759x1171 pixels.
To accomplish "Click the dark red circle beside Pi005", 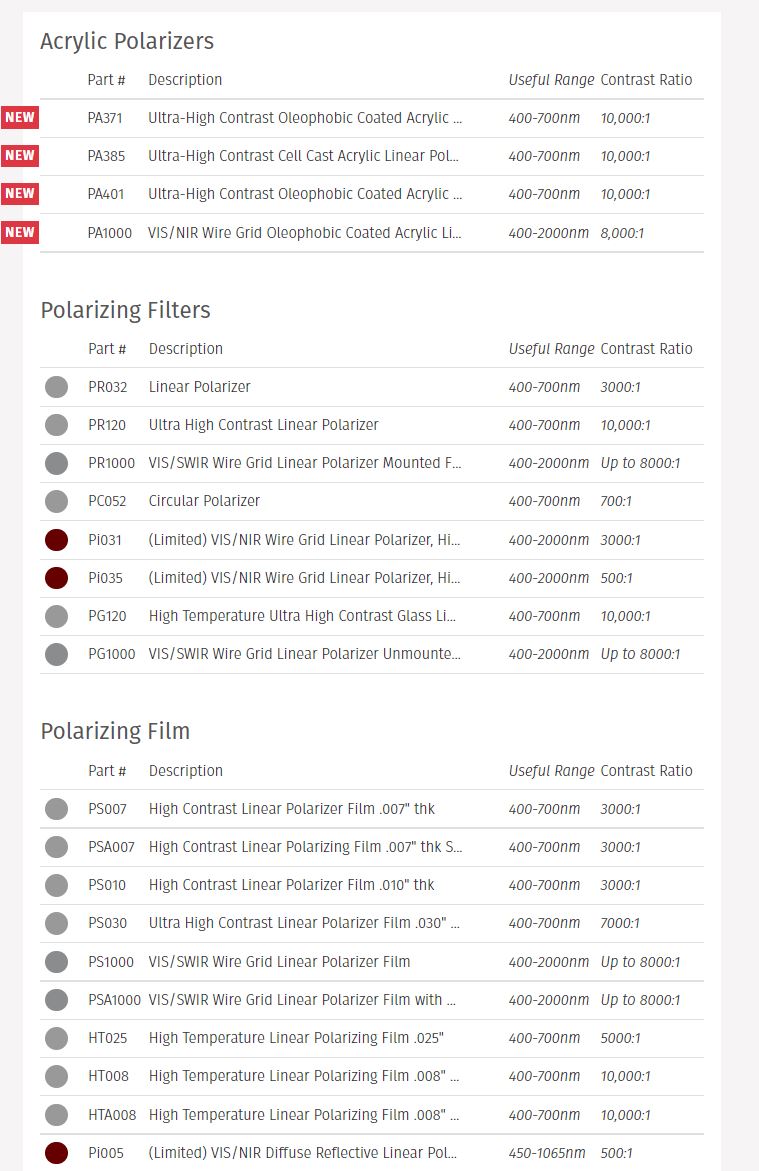I will coord(57,1153).
